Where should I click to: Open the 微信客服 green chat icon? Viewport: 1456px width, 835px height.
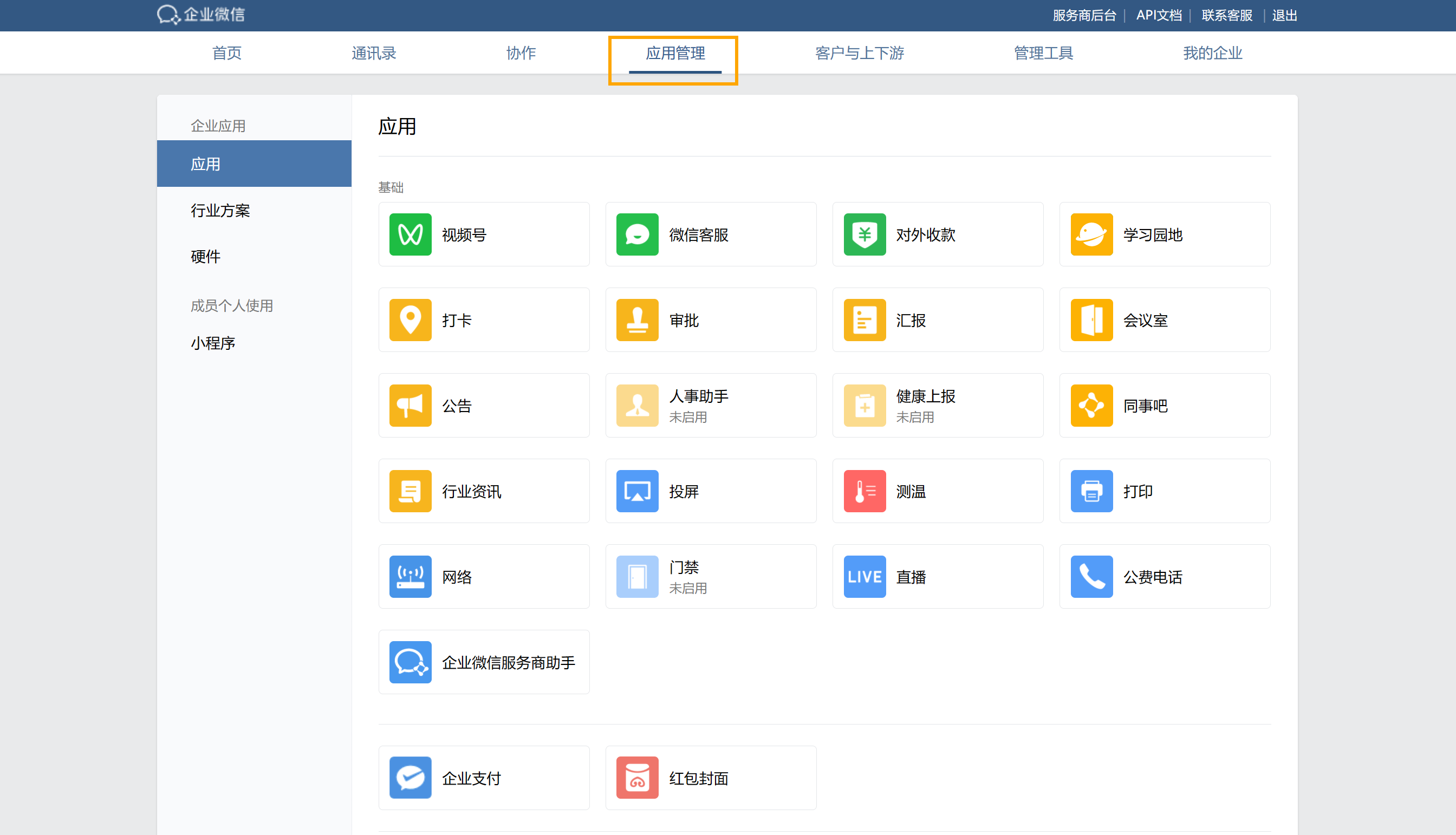pos(638,234)
